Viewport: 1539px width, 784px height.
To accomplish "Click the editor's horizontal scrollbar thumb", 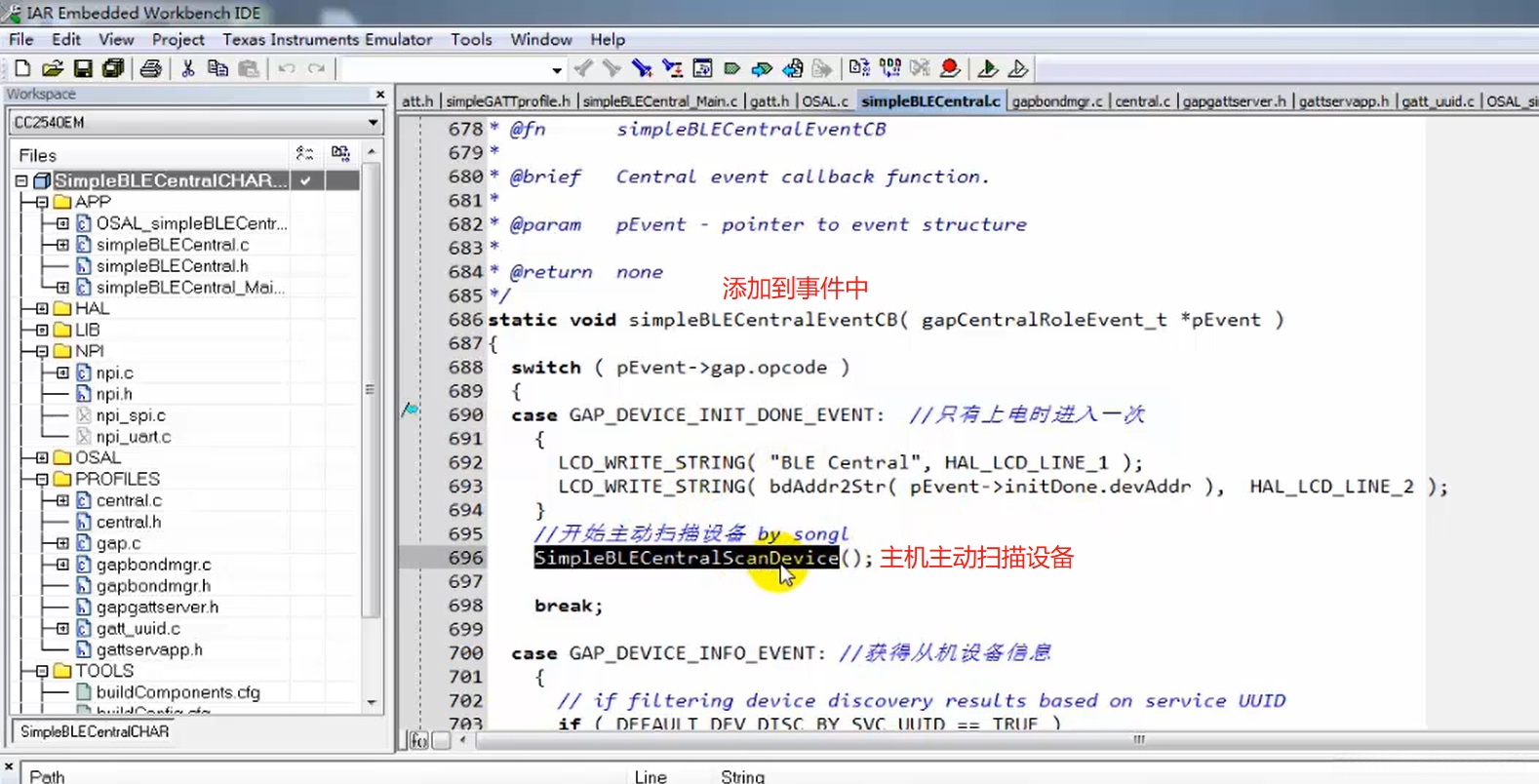I will point(1138,740).
